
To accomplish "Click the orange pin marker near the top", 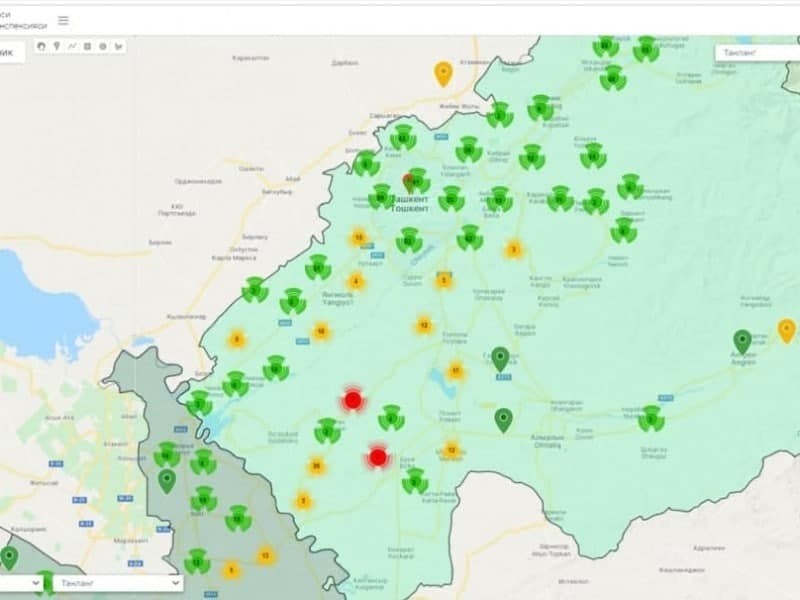I will (443, 72).
